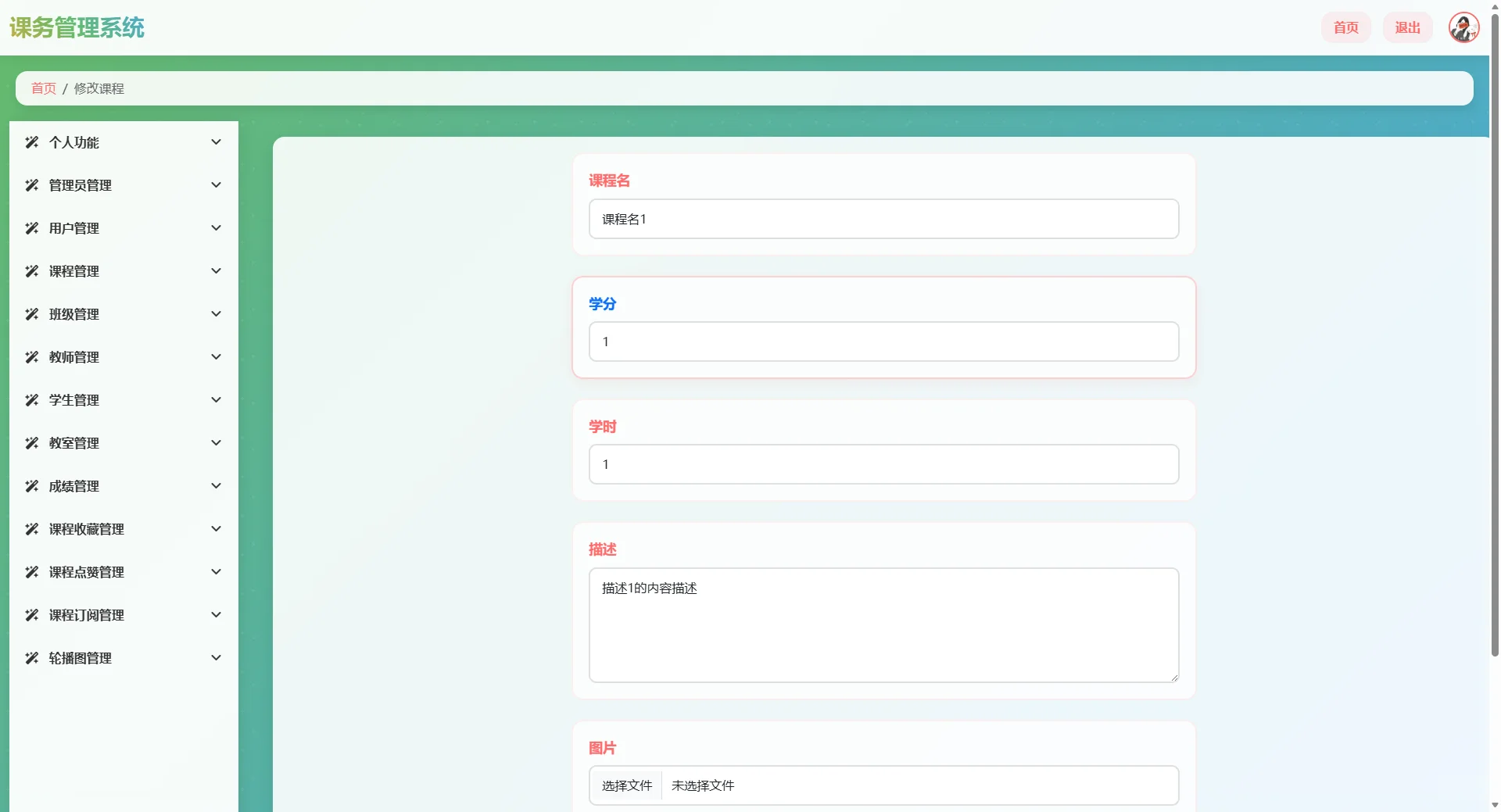Viewport: 1501px width, 812px height.
Task: Click the 课程名 field label
Action: (609, 181)
